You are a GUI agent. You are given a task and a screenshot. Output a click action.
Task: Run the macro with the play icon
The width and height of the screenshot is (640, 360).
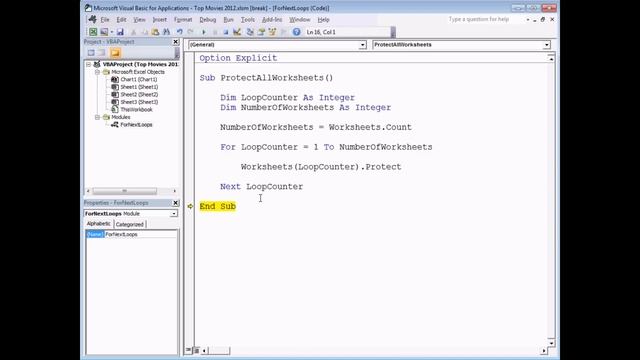204,32
